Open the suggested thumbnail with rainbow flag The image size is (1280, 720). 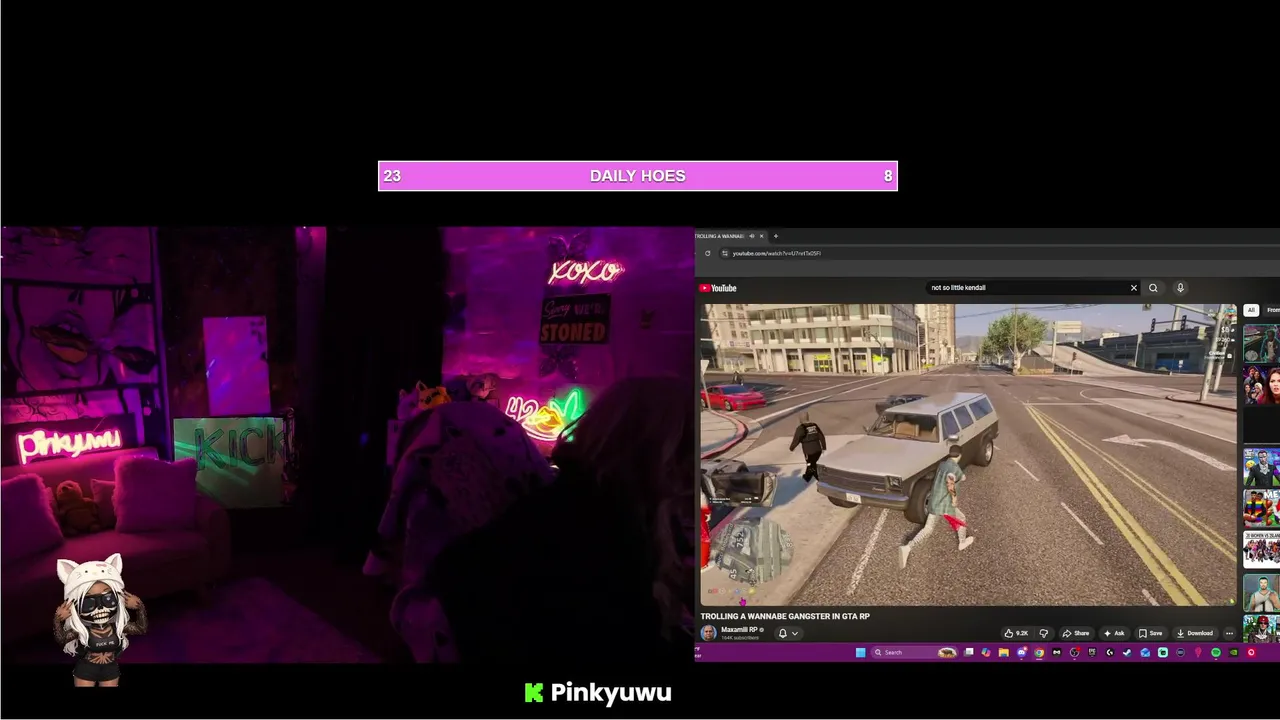point(1262,508)
